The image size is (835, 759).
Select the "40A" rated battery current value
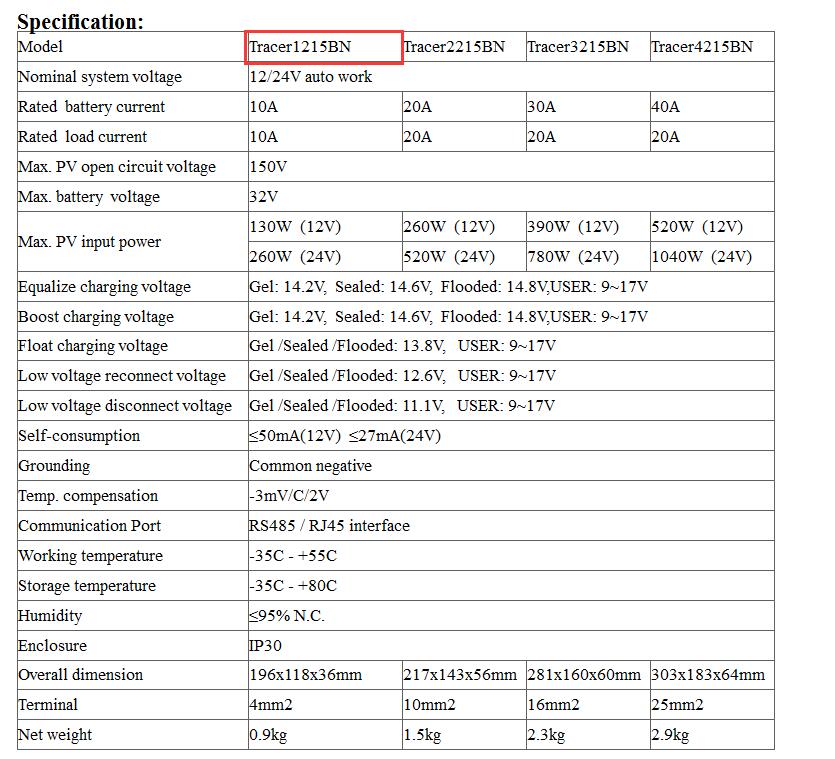666,107
